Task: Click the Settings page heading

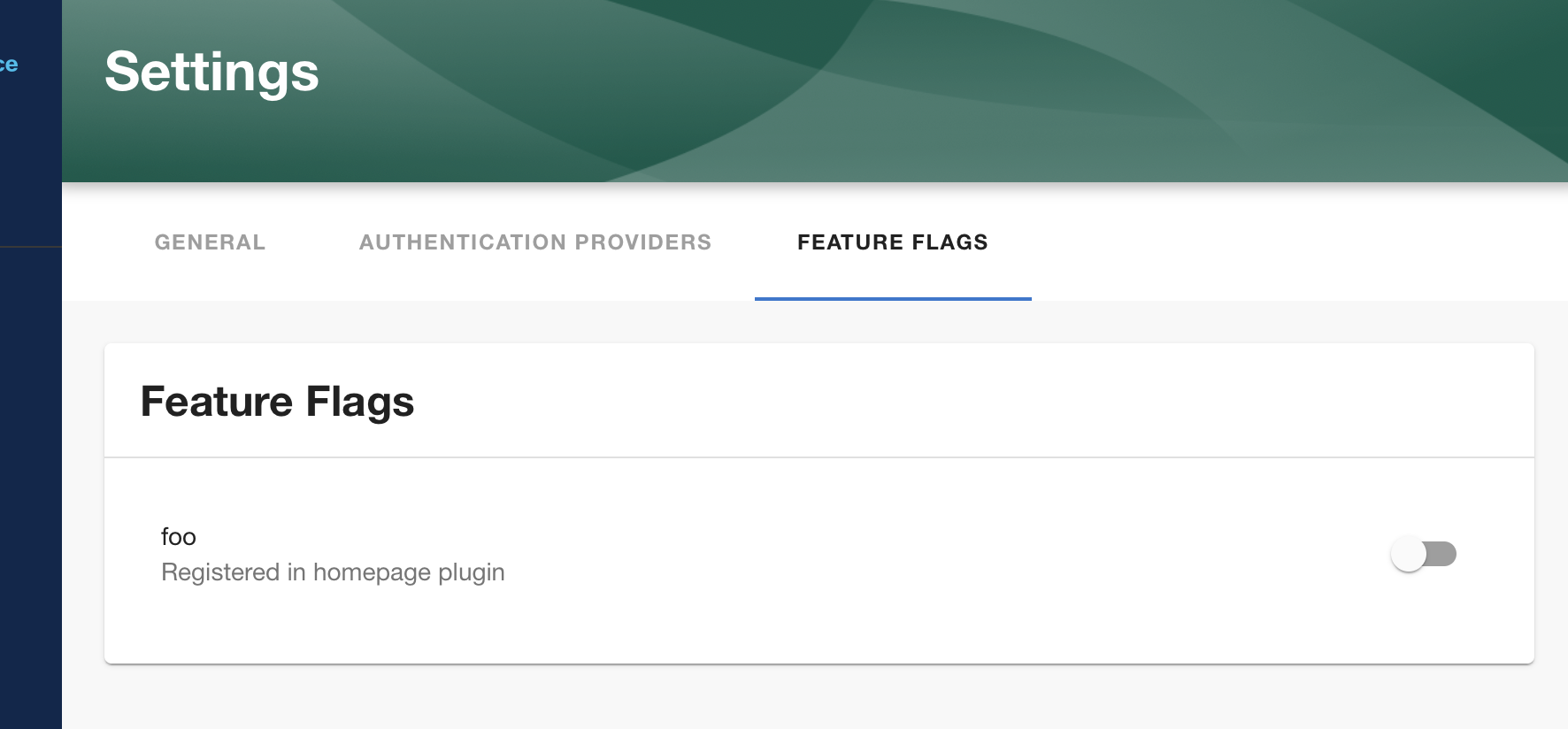Action: [x=211, y=73]
